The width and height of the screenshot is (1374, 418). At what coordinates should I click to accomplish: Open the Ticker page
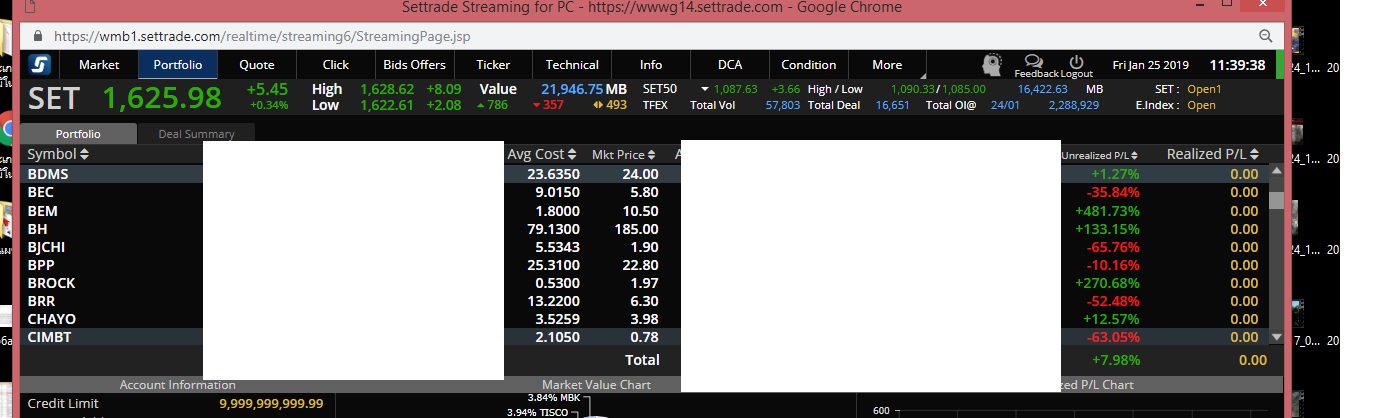pyautogui.click(x=493, y=64)
